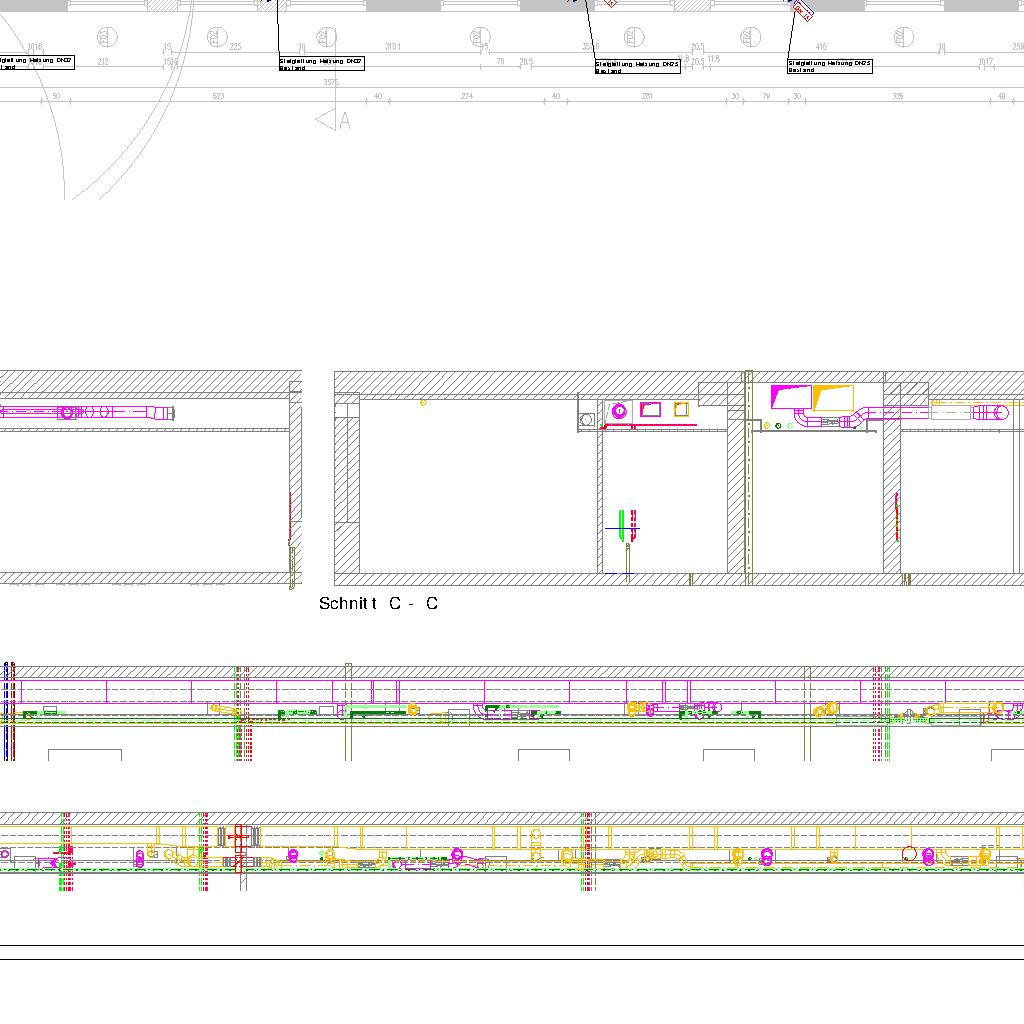Click the magenta circular duct symbol in ceiling
This screenshot has height=1024, width=1024.
click(619, 410)
